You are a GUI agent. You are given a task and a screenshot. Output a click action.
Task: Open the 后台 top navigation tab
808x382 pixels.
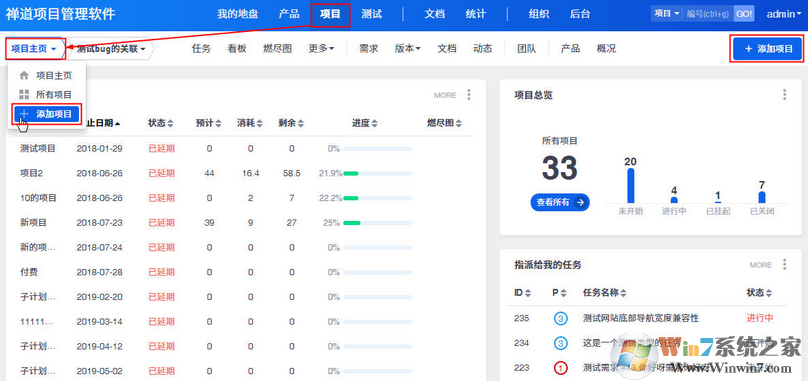click(x=580, y=14)
